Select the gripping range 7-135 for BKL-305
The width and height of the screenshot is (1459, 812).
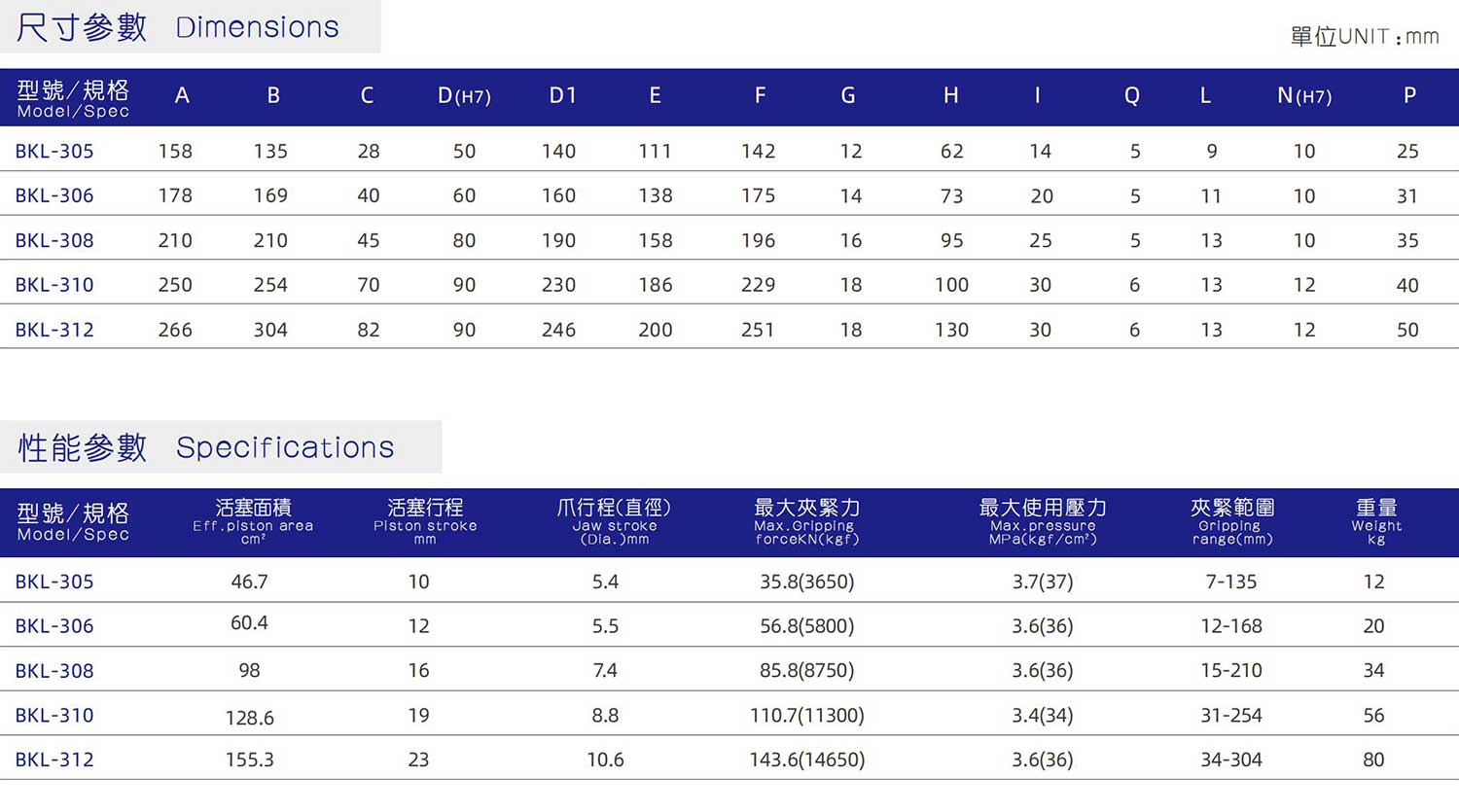1230,582
